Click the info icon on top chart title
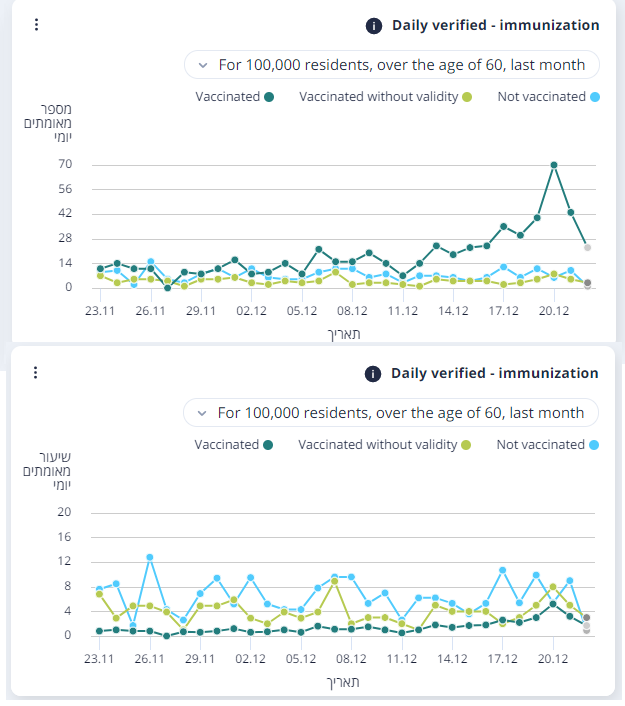The height and width of the screenshot is (706, 625). [375, 26]
